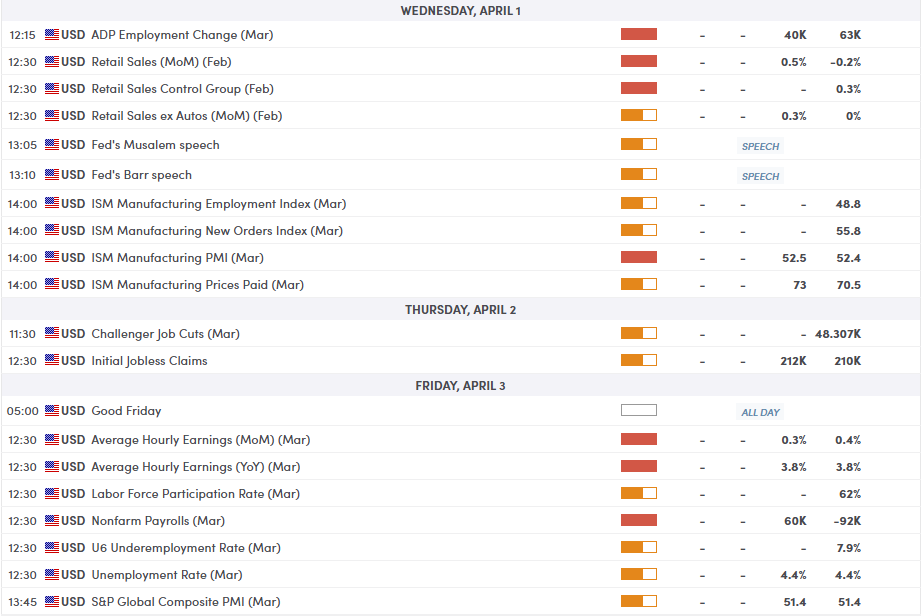Expand the U6 Underemployment Rate (Mar) row
The height and width of the screenshot is (616, 921).
460,548
